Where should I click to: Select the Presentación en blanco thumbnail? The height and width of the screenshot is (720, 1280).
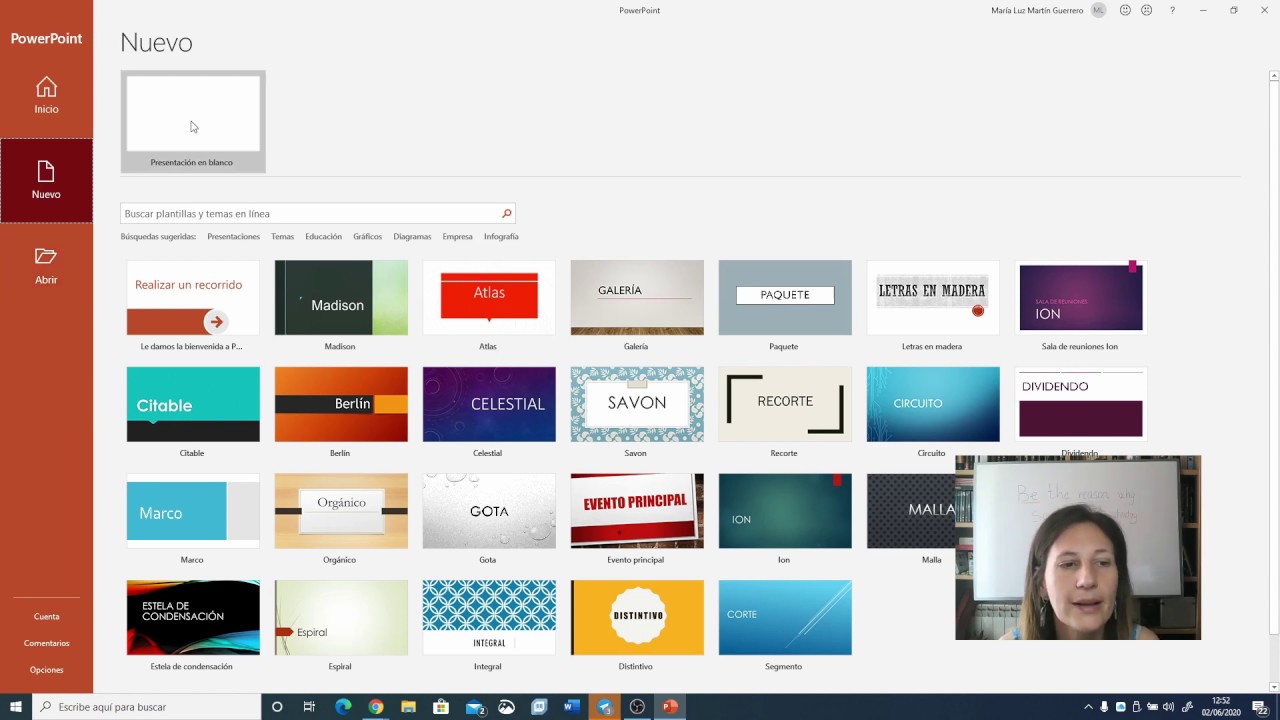pos(193,121)
